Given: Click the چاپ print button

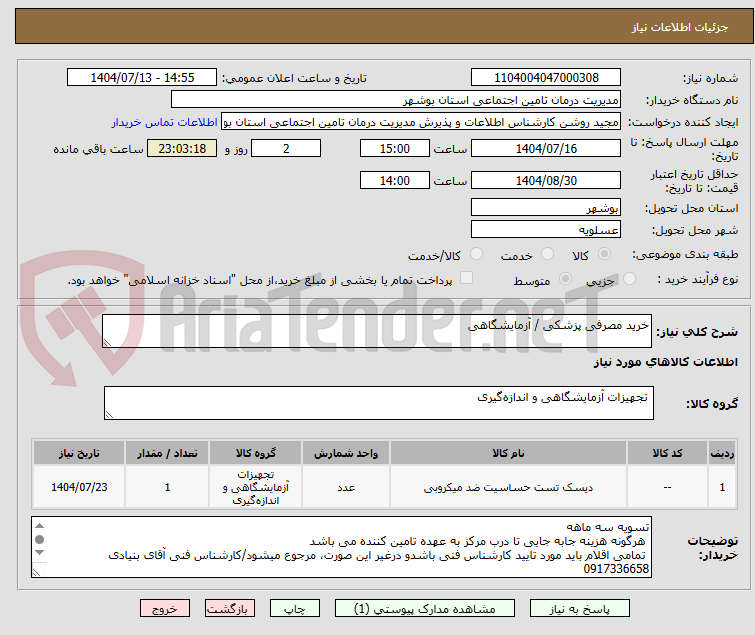Looking at the screenshot, I should click(295, 608).
